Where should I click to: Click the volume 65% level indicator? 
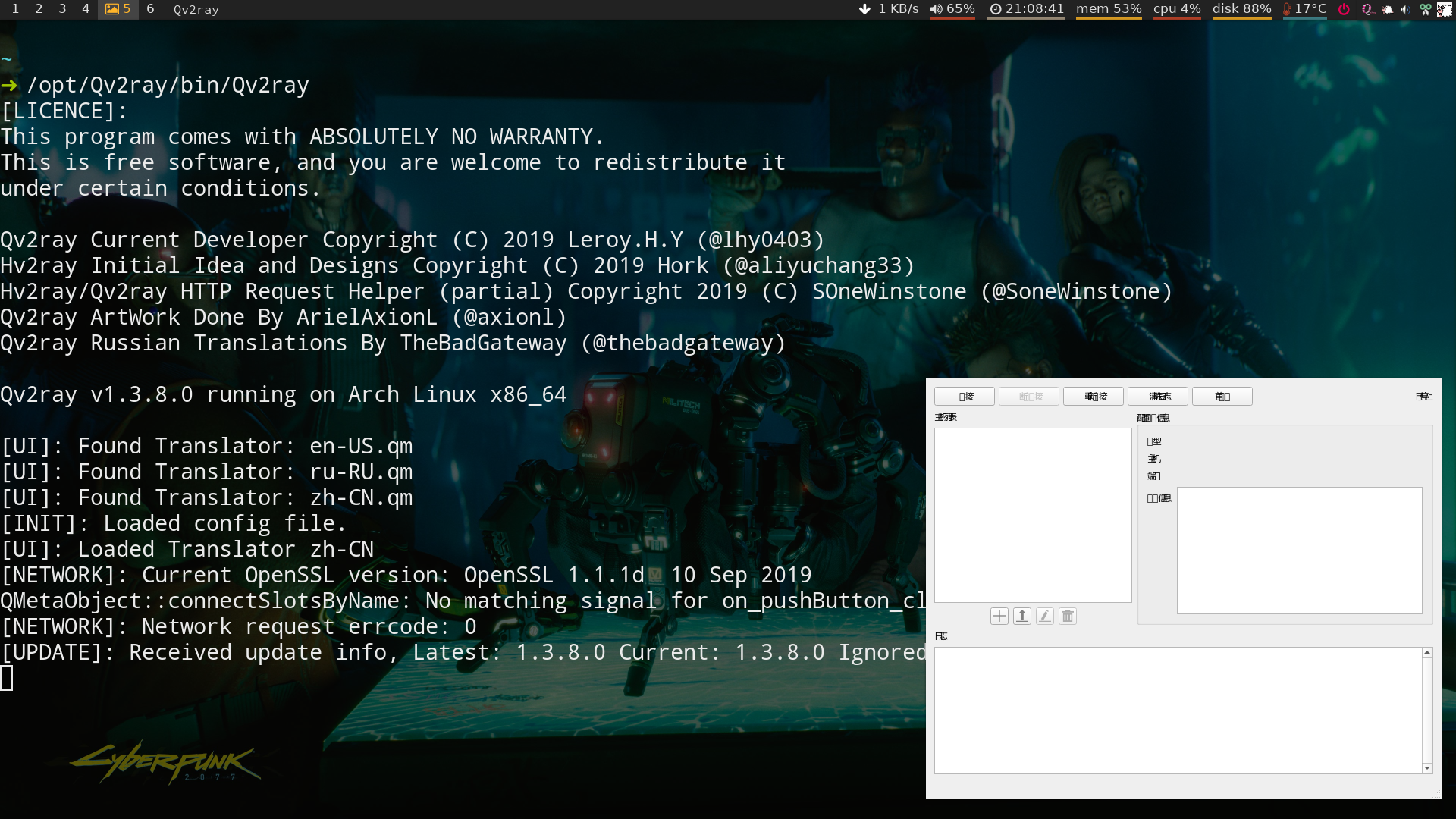(x=952, y=10)
